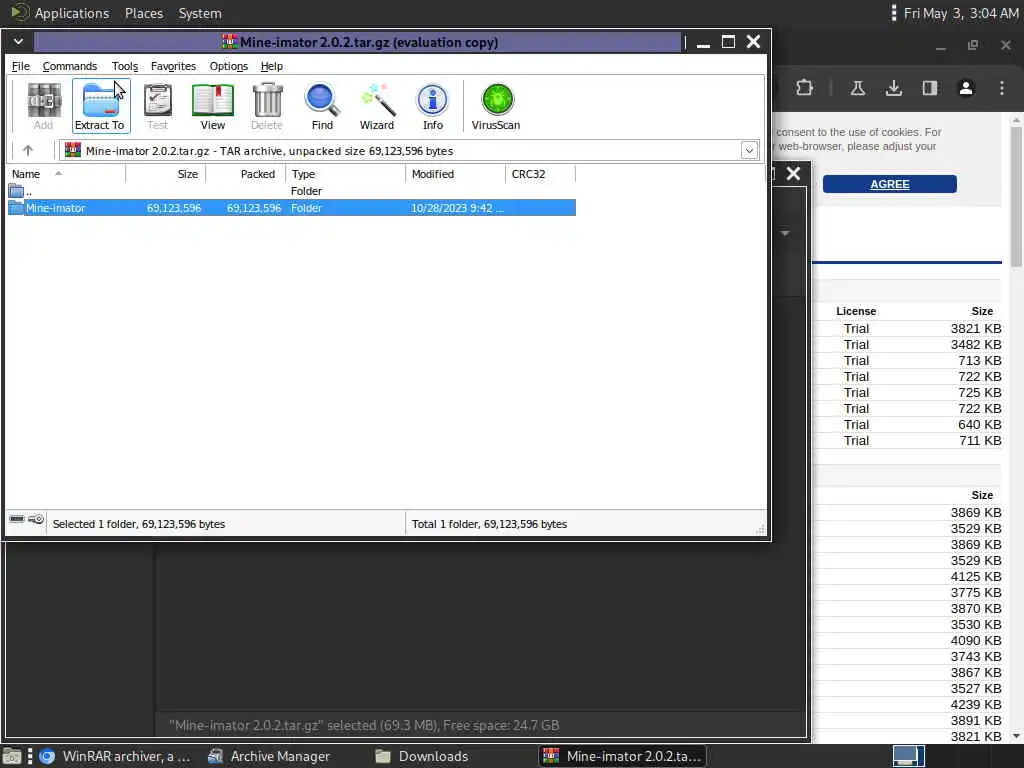Sort by Packed column header

pos(246,174)
